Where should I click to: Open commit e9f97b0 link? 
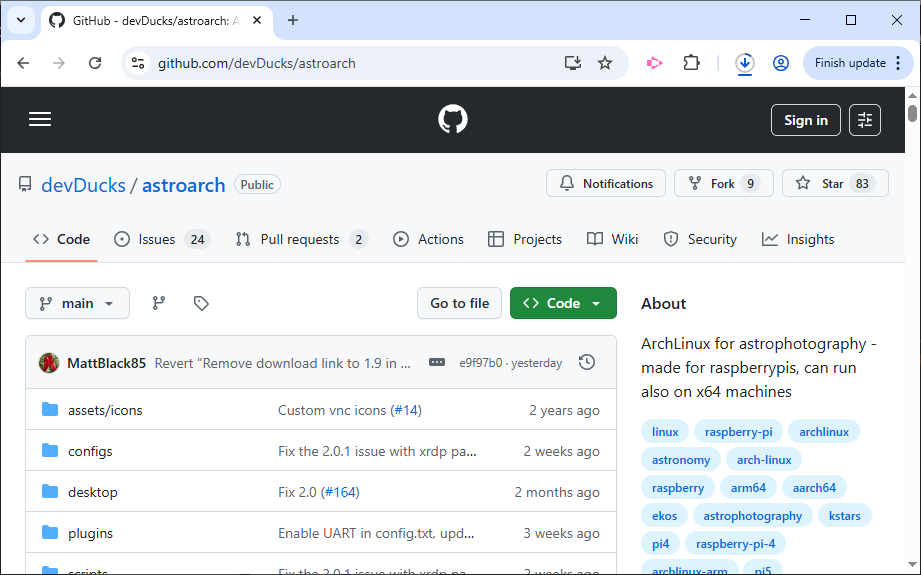pyautogui.click(x=480, y=363)
